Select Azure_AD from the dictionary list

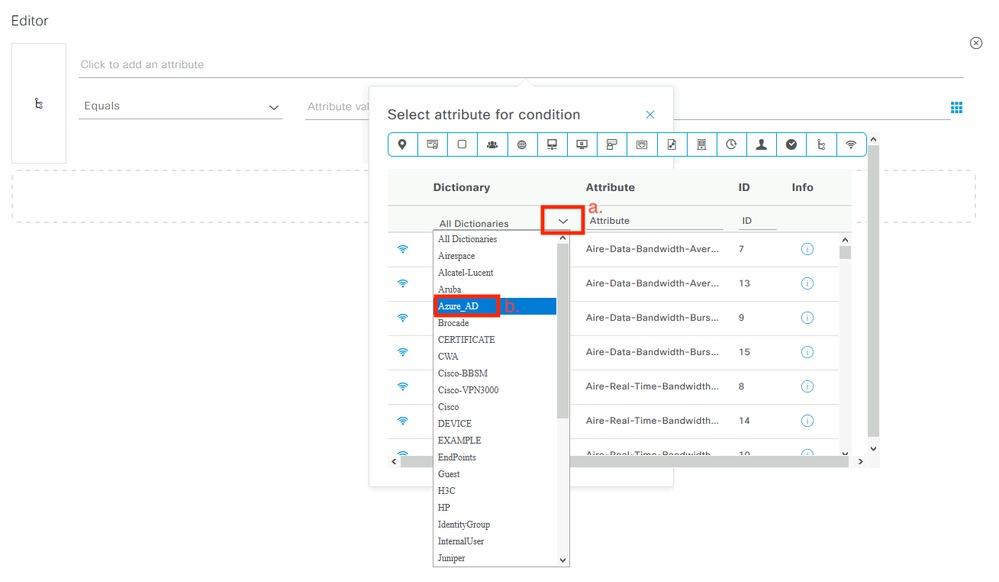pos(466,305)
